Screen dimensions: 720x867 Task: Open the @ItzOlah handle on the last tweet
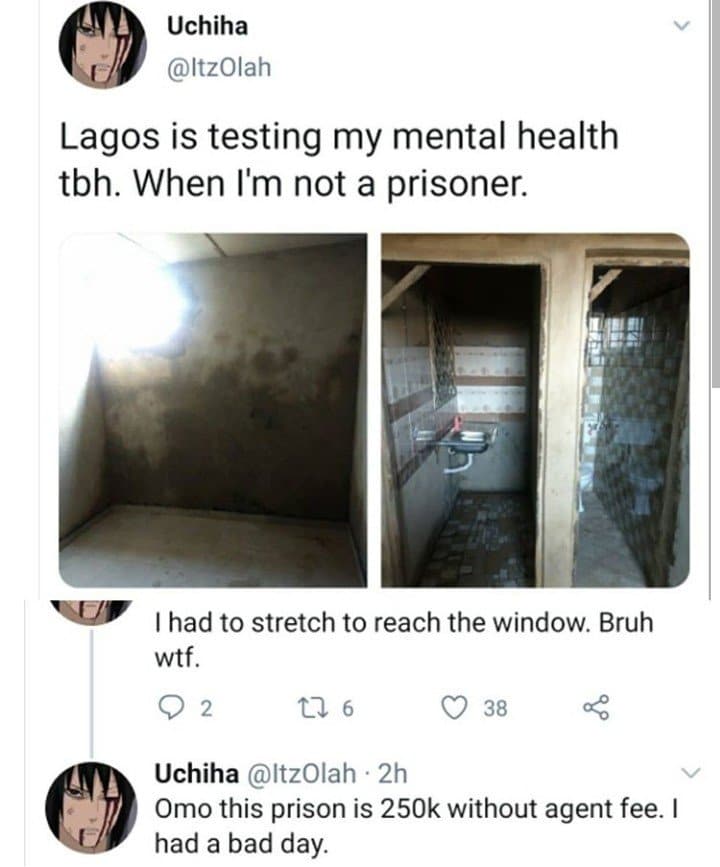coord(301,773)
